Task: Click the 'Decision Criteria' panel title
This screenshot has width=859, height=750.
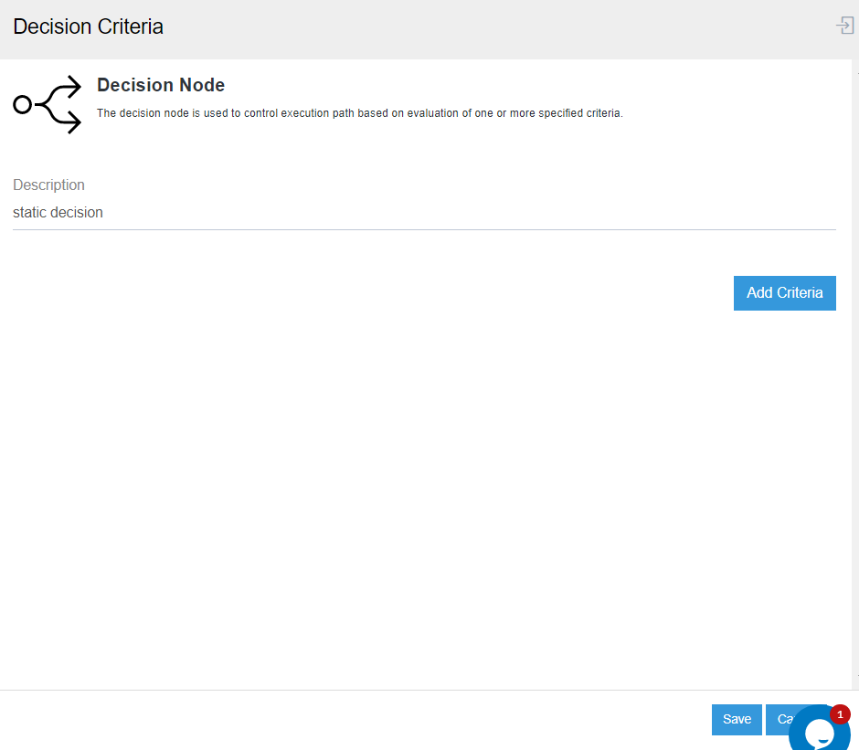Action: [88, 27]
